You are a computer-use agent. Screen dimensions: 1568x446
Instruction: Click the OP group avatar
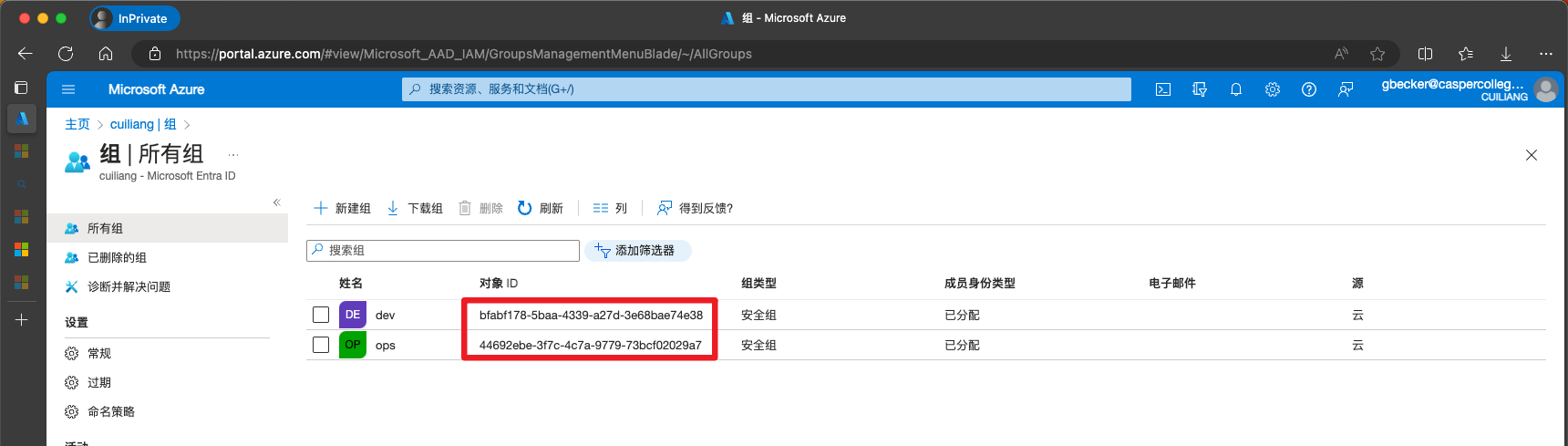tap(353, 345)
